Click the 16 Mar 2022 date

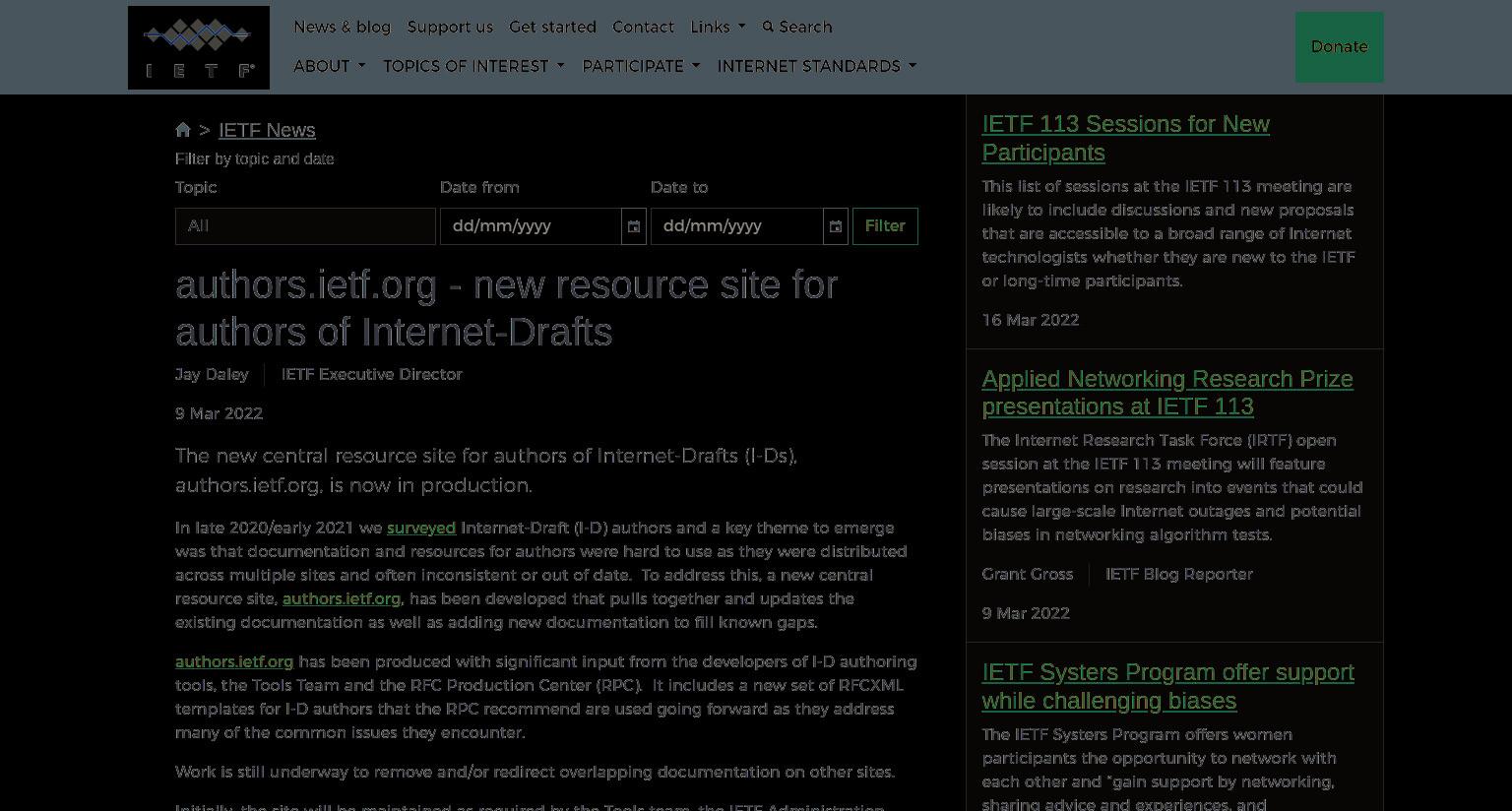tap(1030, 320)
